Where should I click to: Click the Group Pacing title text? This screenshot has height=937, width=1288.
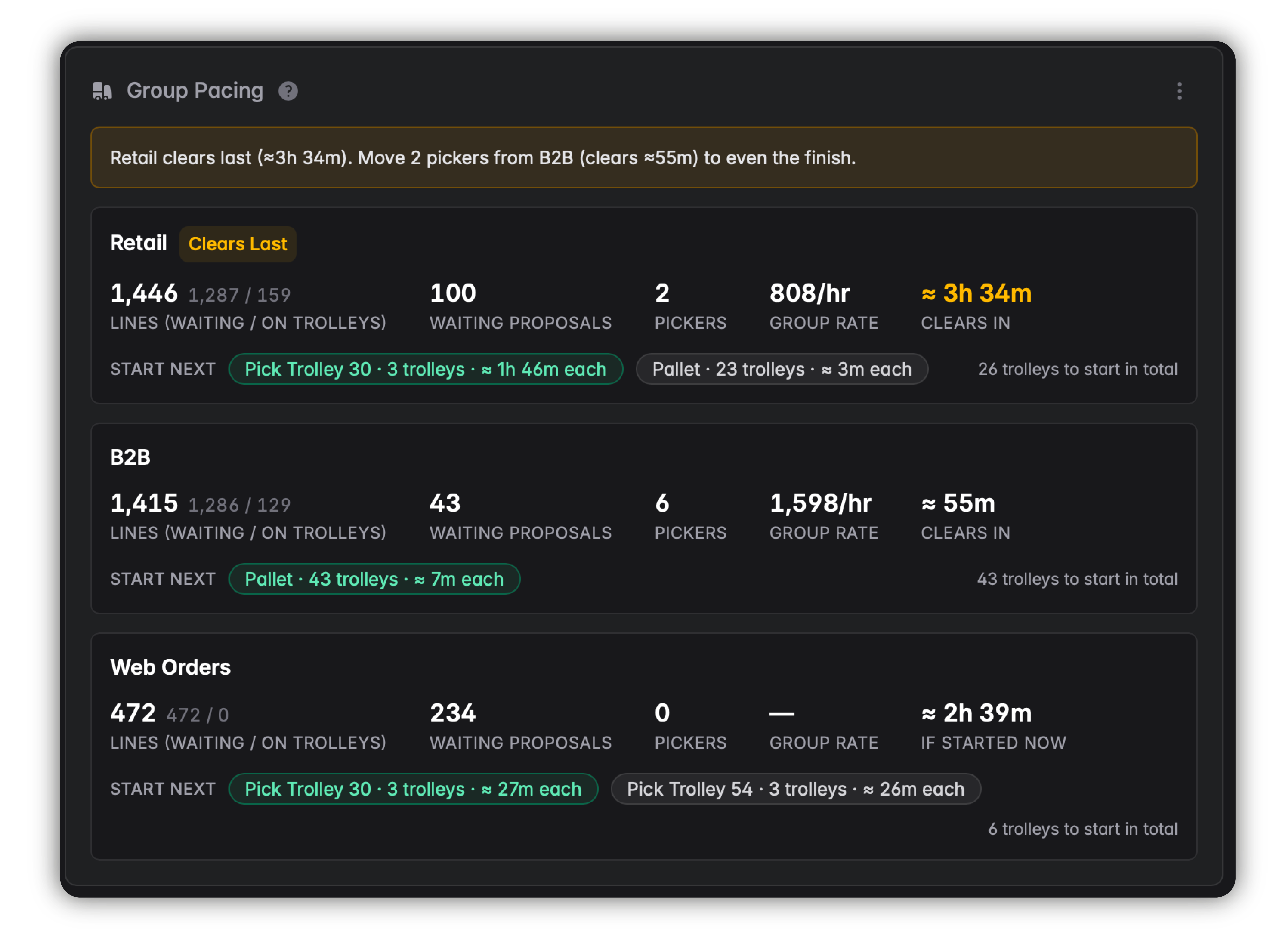point(195,91)
